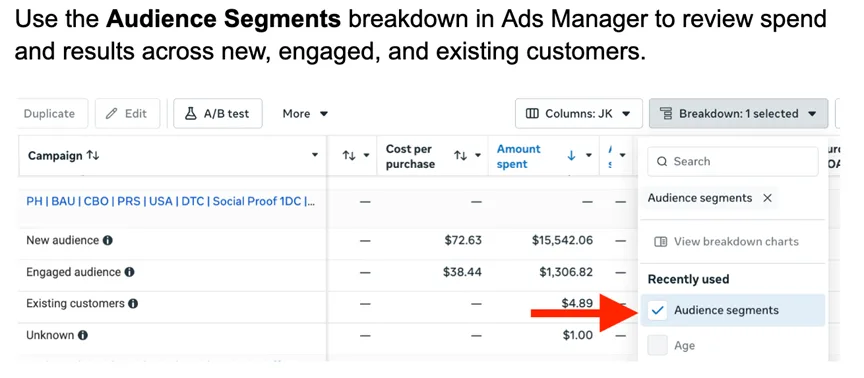Click the Amount spent column header

click(519, 156)
